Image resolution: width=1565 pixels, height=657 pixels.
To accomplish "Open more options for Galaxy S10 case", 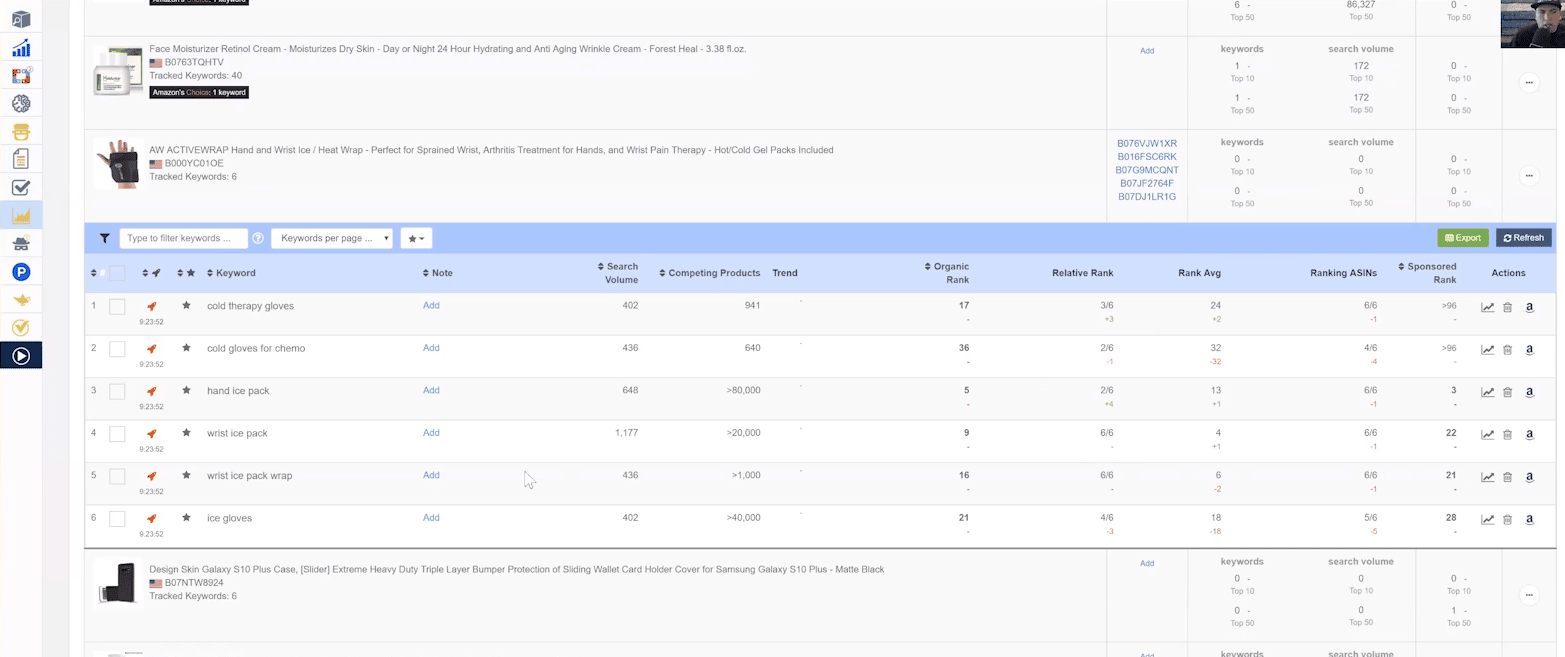I will coord(1529,595).
